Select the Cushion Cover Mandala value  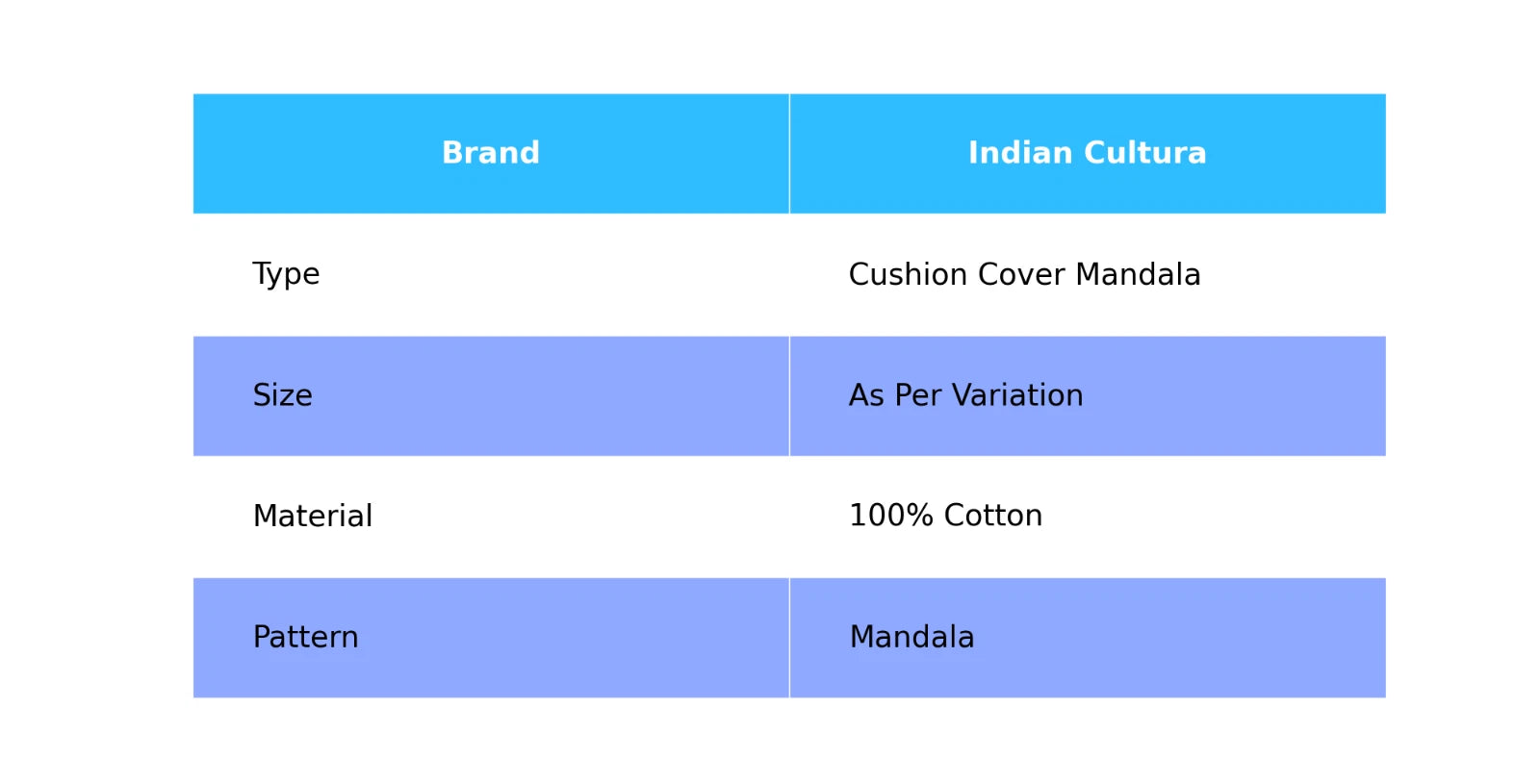click(x=1024, y=274)
